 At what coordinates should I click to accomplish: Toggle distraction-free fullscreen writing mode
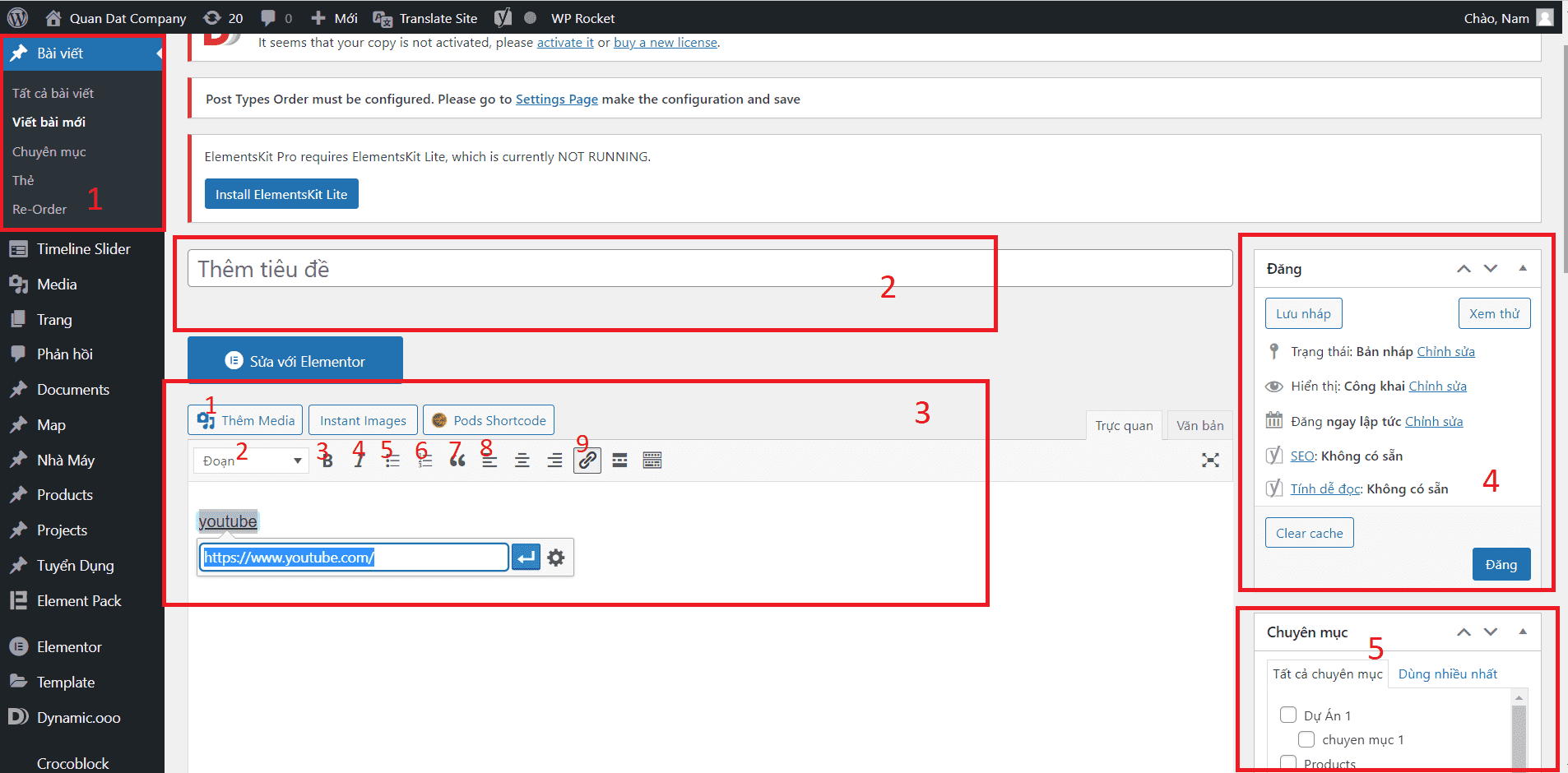pyautogui.click(x=1210, y=460)
